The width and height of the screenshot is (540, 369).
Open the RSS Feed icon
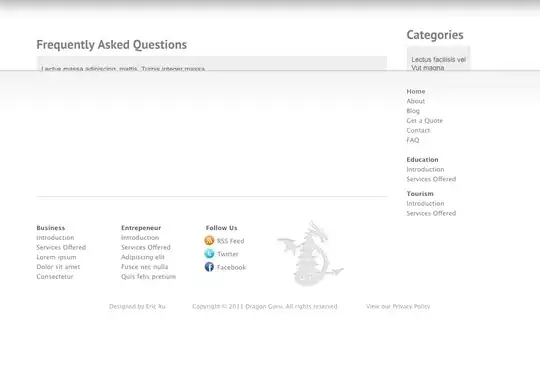coord(209,240)
